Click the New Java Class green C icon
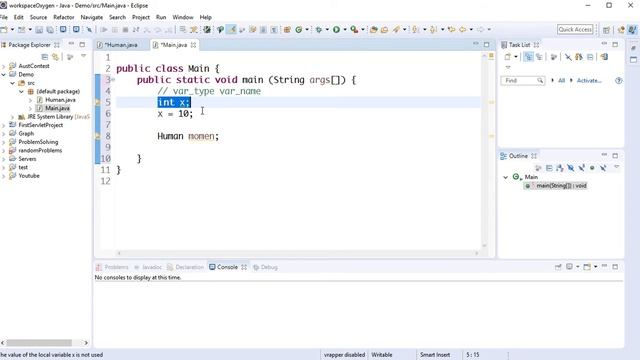This screenshot has height=360, width=640. [x=298, y=29]
